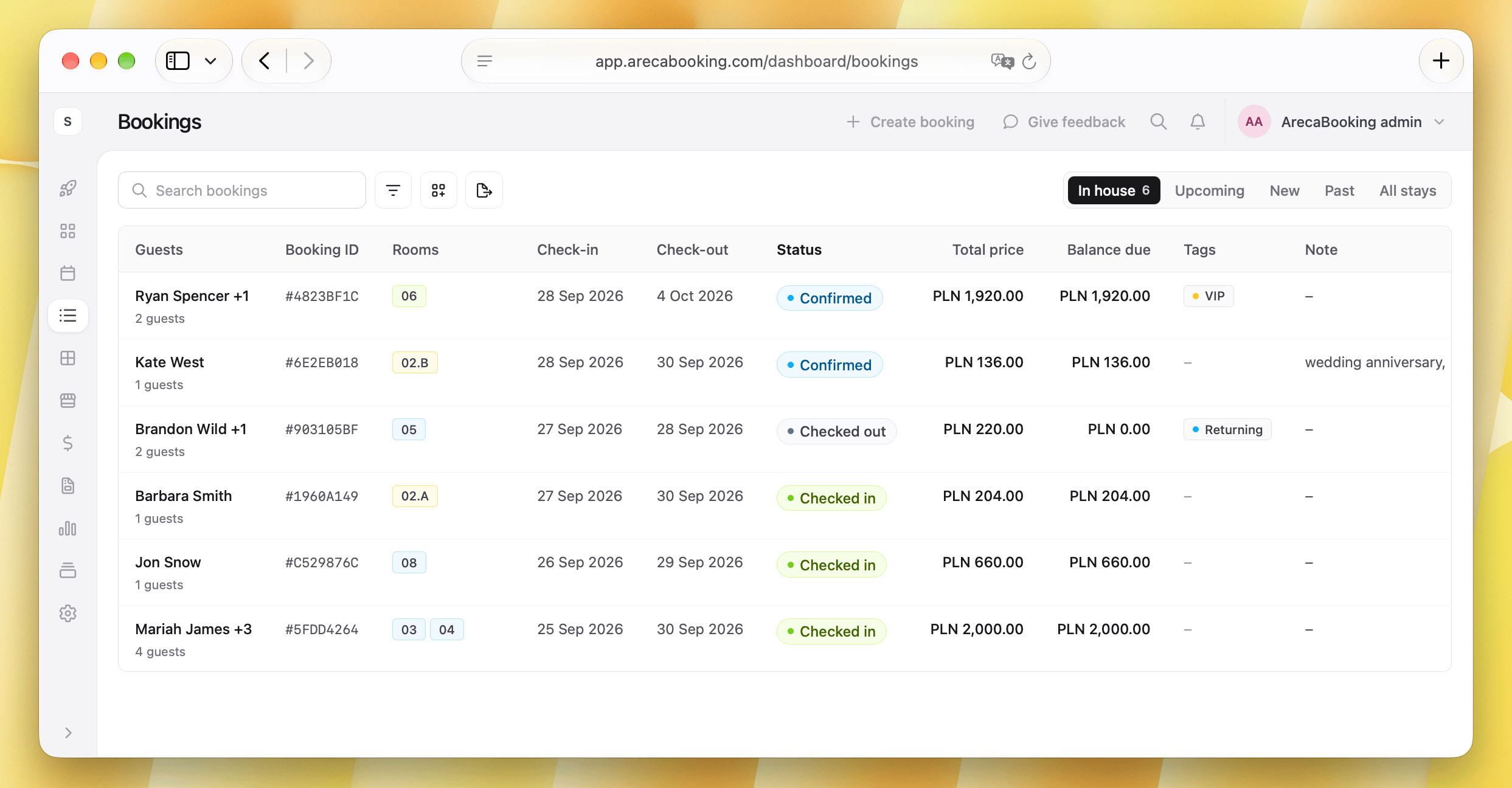Open the notifications bell icon
The height and width of the screenshot is (788, 1512).
[x=1198, y=122]
